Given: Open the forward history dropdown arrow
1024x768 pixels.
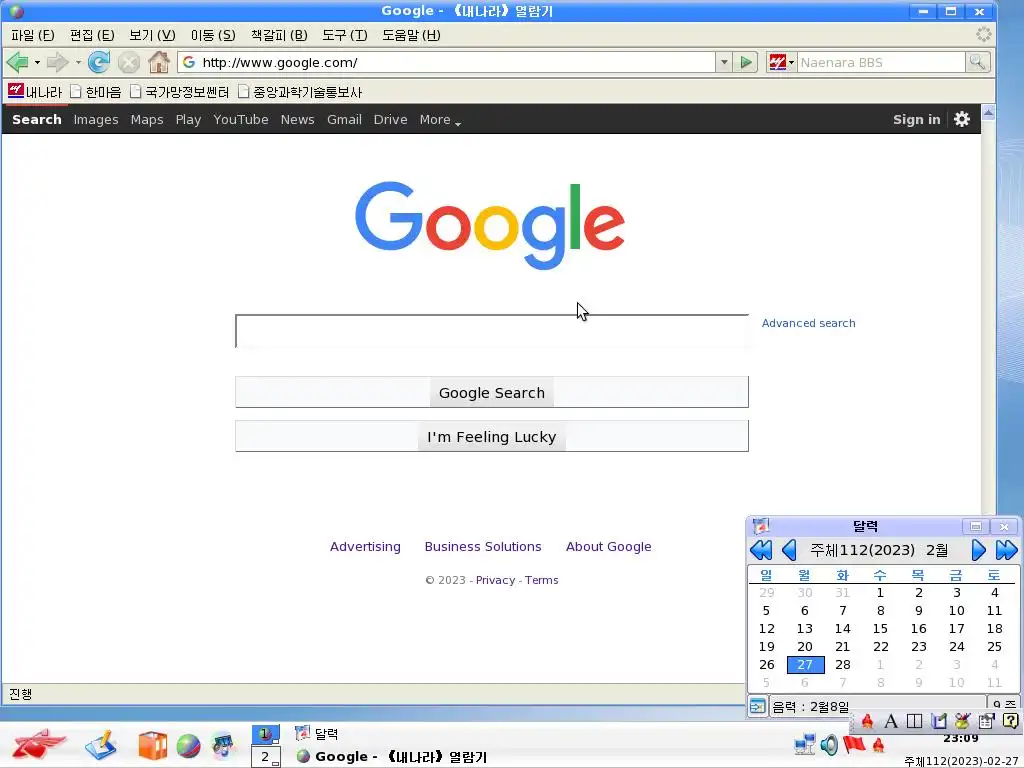Looking at the screenshot, I should (78, 63).
